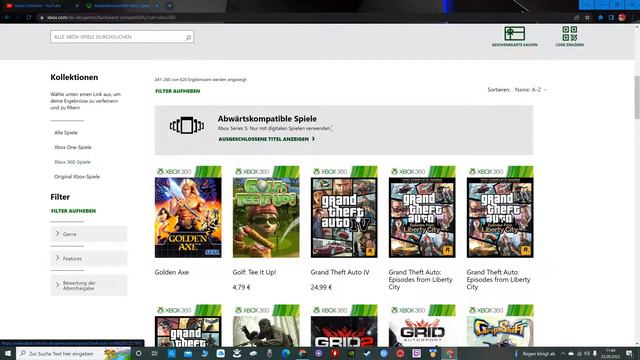Click the browser address bar URL
Image resolution: width=640 pixels, height=360 pixels.
tap(111, 18)
